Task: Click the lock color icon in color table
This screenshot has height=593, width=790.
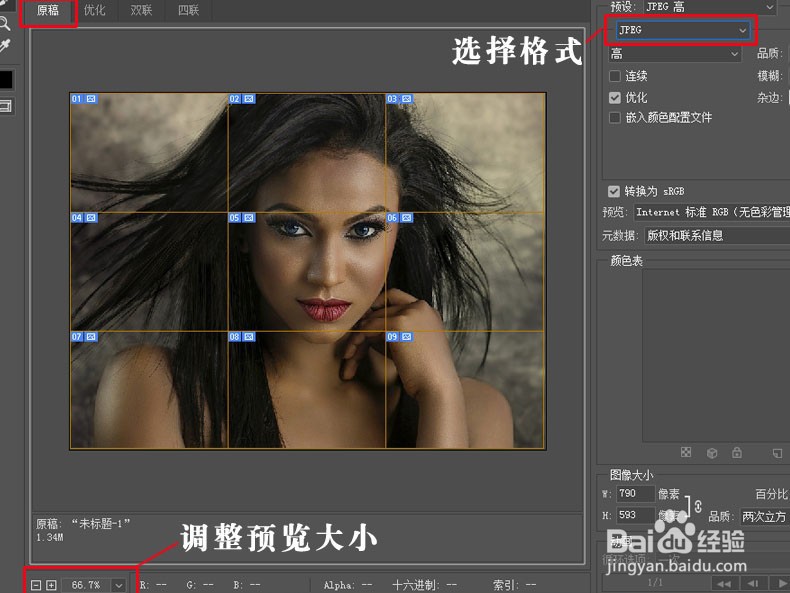Action: [737, 452]
